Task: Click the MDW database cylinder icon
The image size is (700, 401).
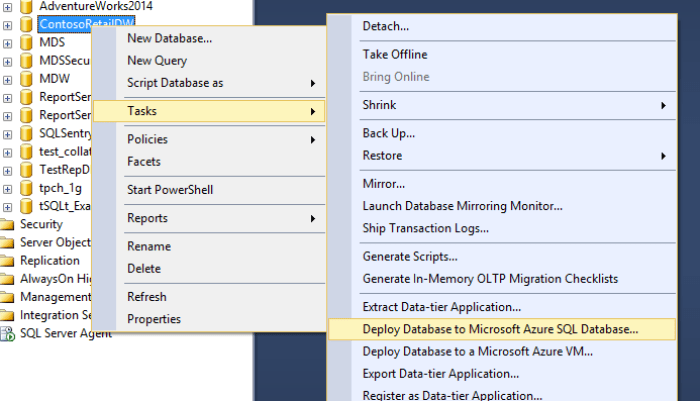Action: click(x=27, y=79)
